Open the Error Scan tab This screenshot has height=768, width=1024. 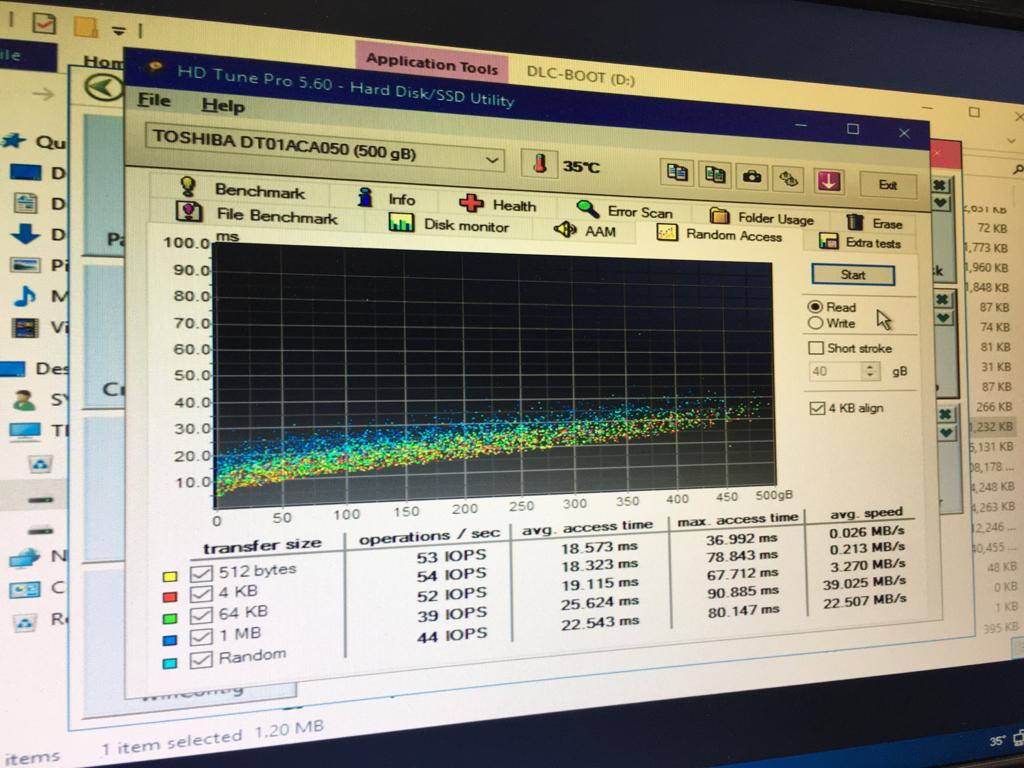pyautogui.click(x=623, y=210)
